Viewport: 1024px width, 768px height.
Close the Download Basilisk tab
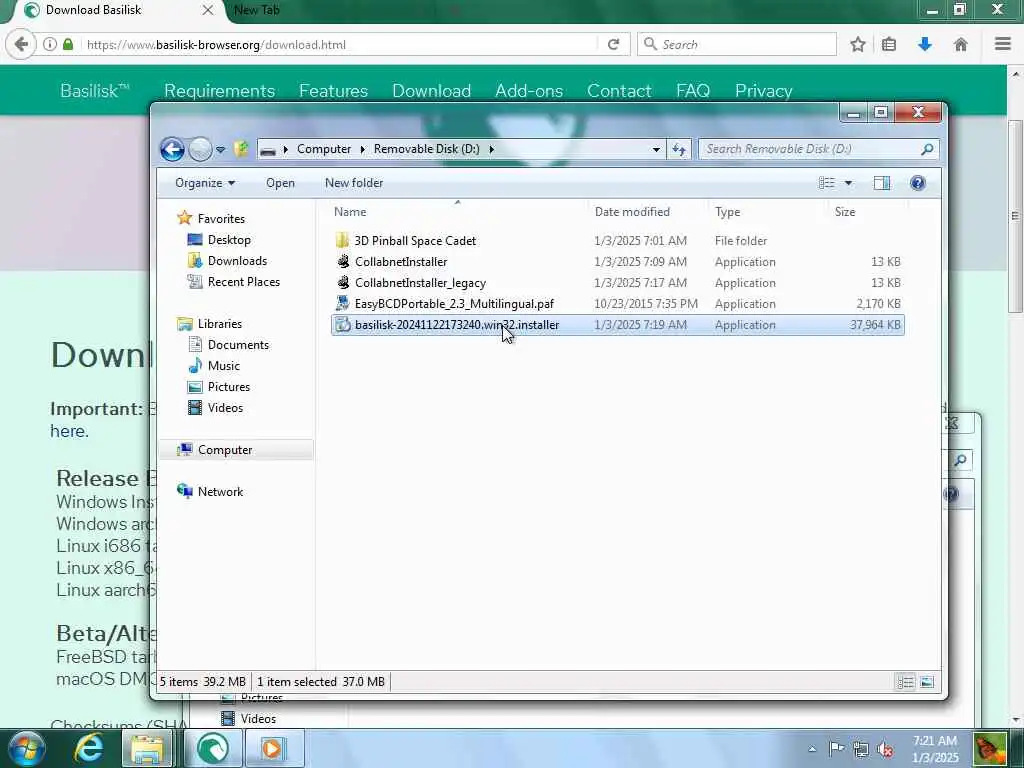click(208, 10)
